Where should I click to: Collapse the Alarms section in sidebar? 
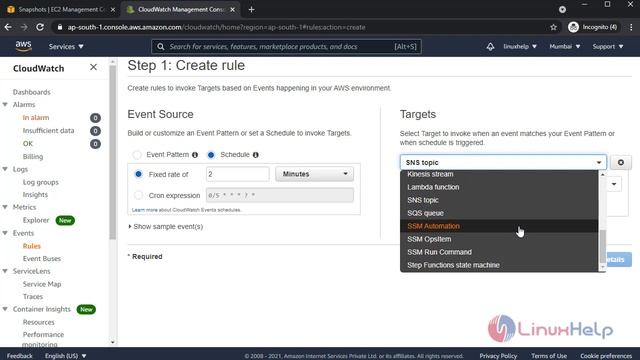point(5,104)
